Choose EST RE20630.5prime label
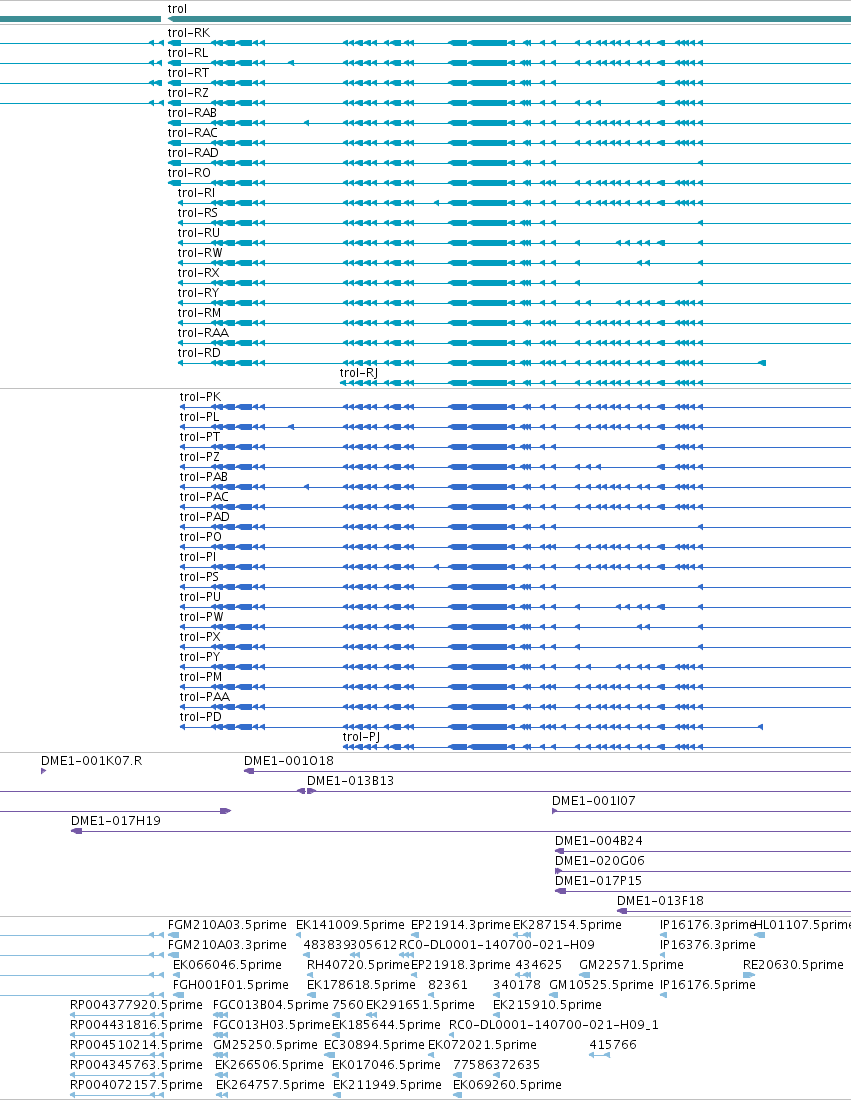Screen dimensions: 851x1100 pyautogui.click(x=793, y=965)
